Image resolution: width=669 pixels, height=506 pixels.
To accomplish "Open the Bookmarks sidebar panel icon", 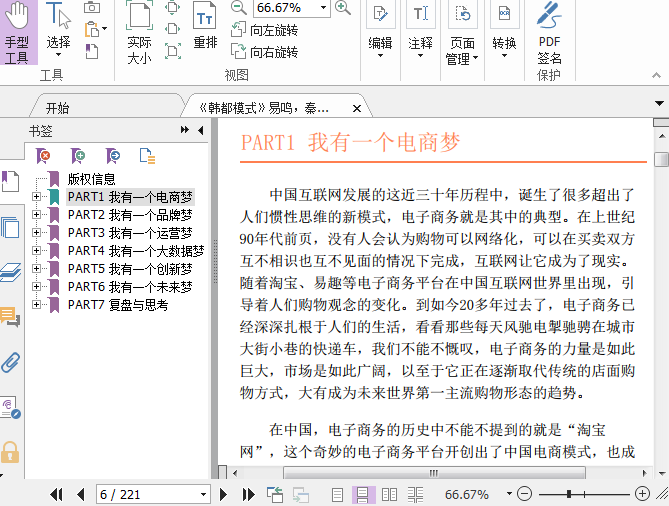I will click(x=10, y=181).
